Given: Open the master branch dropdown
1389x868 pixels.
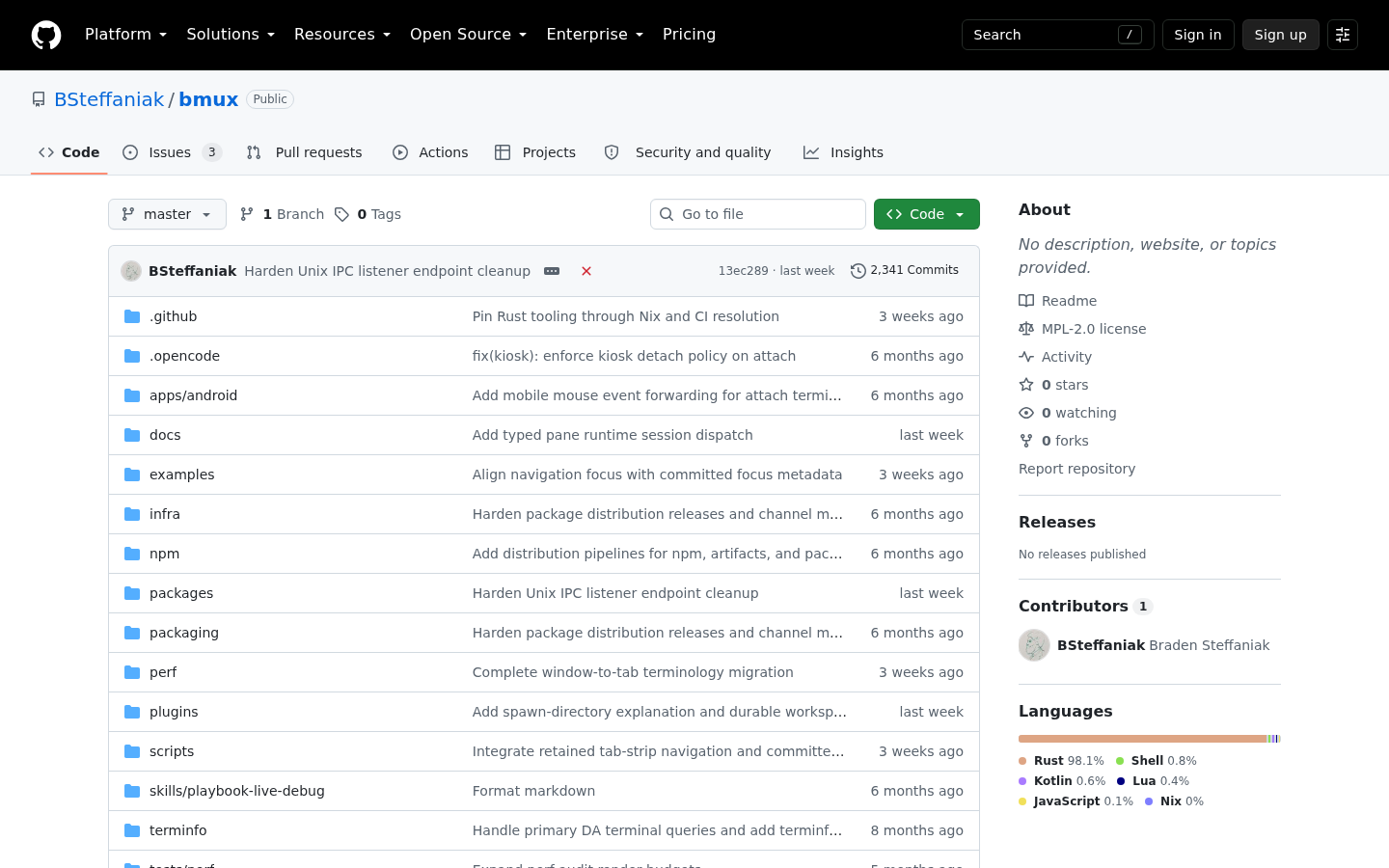Looking at the screenshot, I should point(167,214).
